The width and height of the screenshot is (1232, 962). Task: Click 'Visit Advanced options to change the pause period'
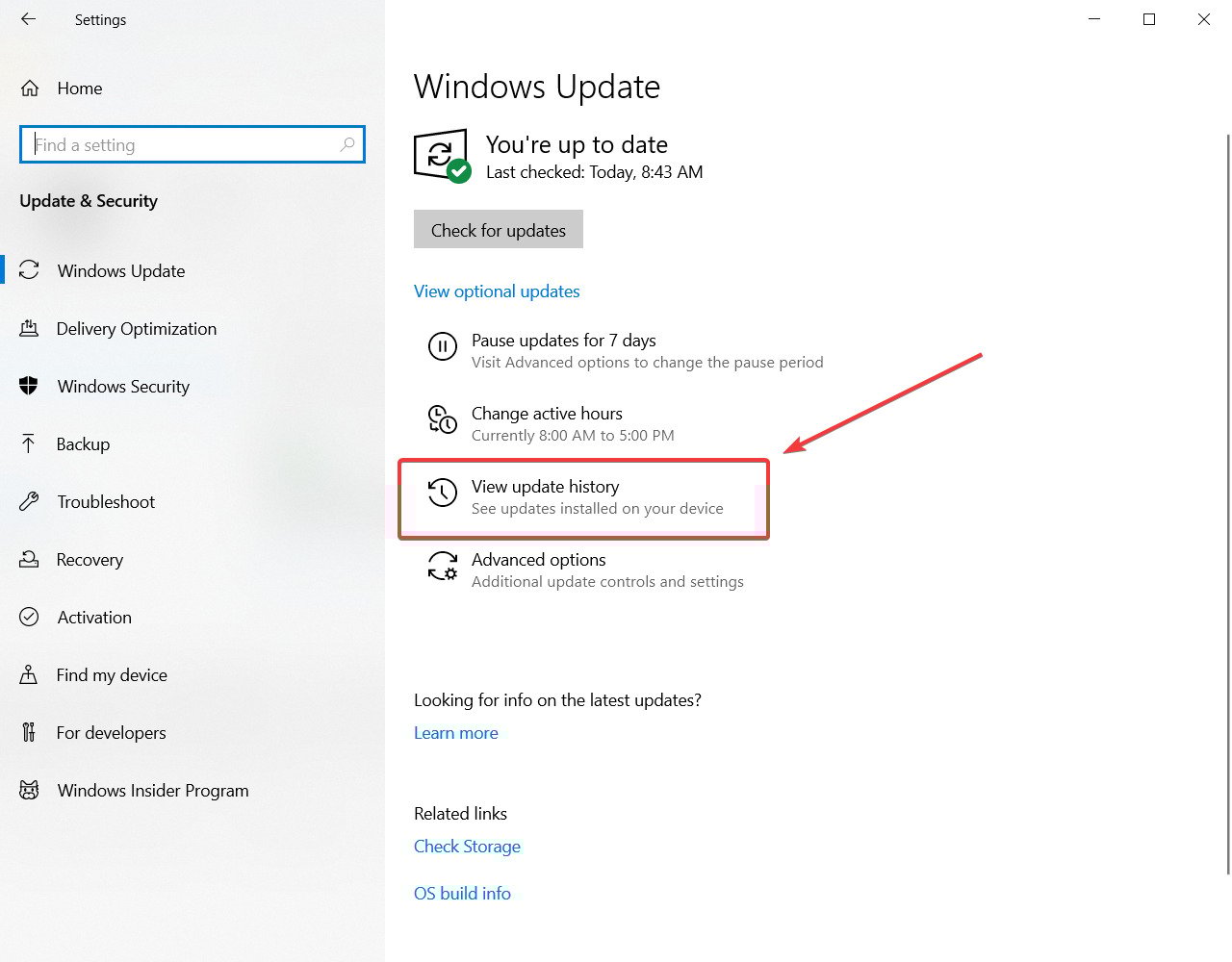point(647,363)
